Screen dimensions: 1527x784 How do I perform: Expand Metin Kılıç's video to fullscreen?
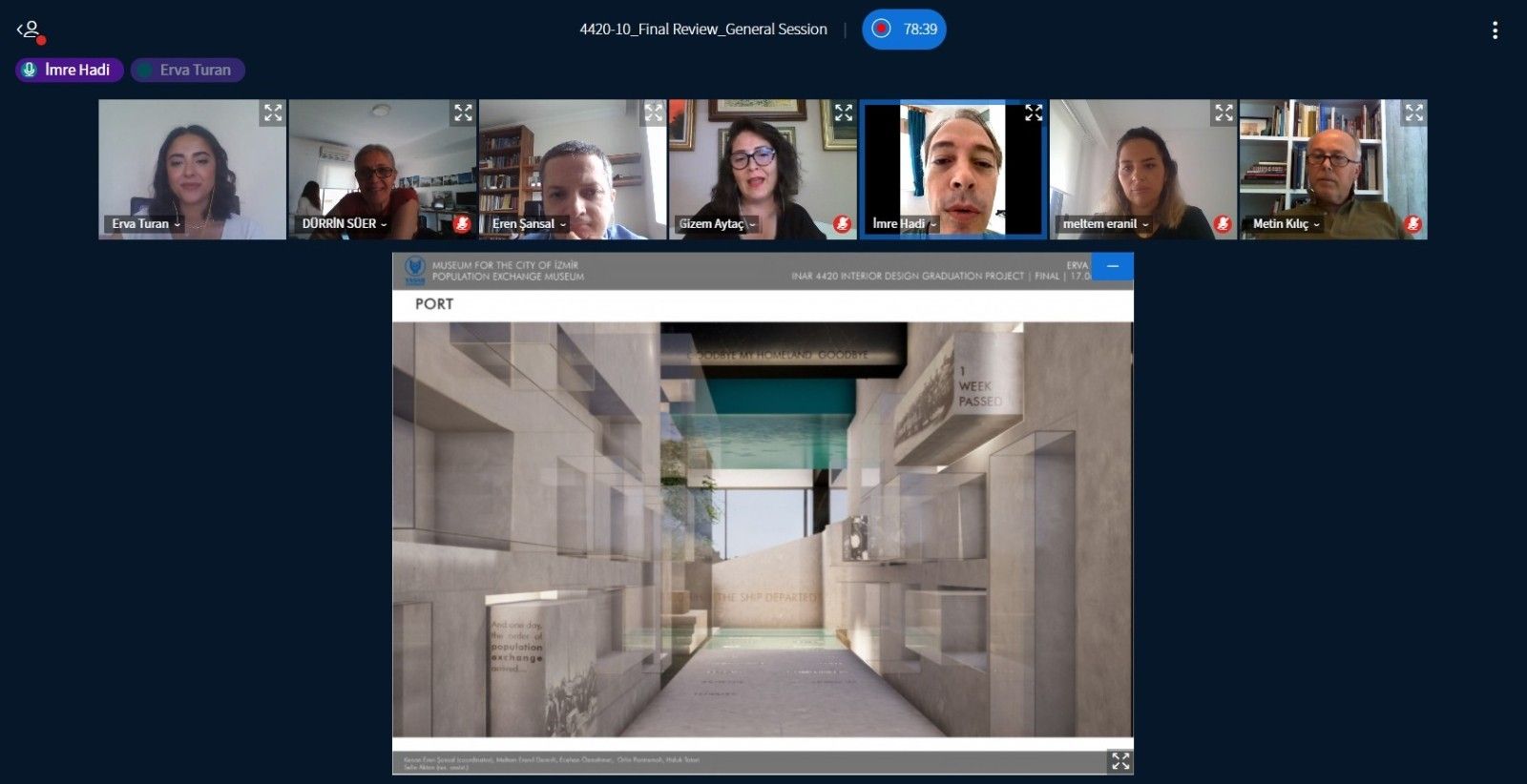pyautogui.click(x=1413, y=113)
